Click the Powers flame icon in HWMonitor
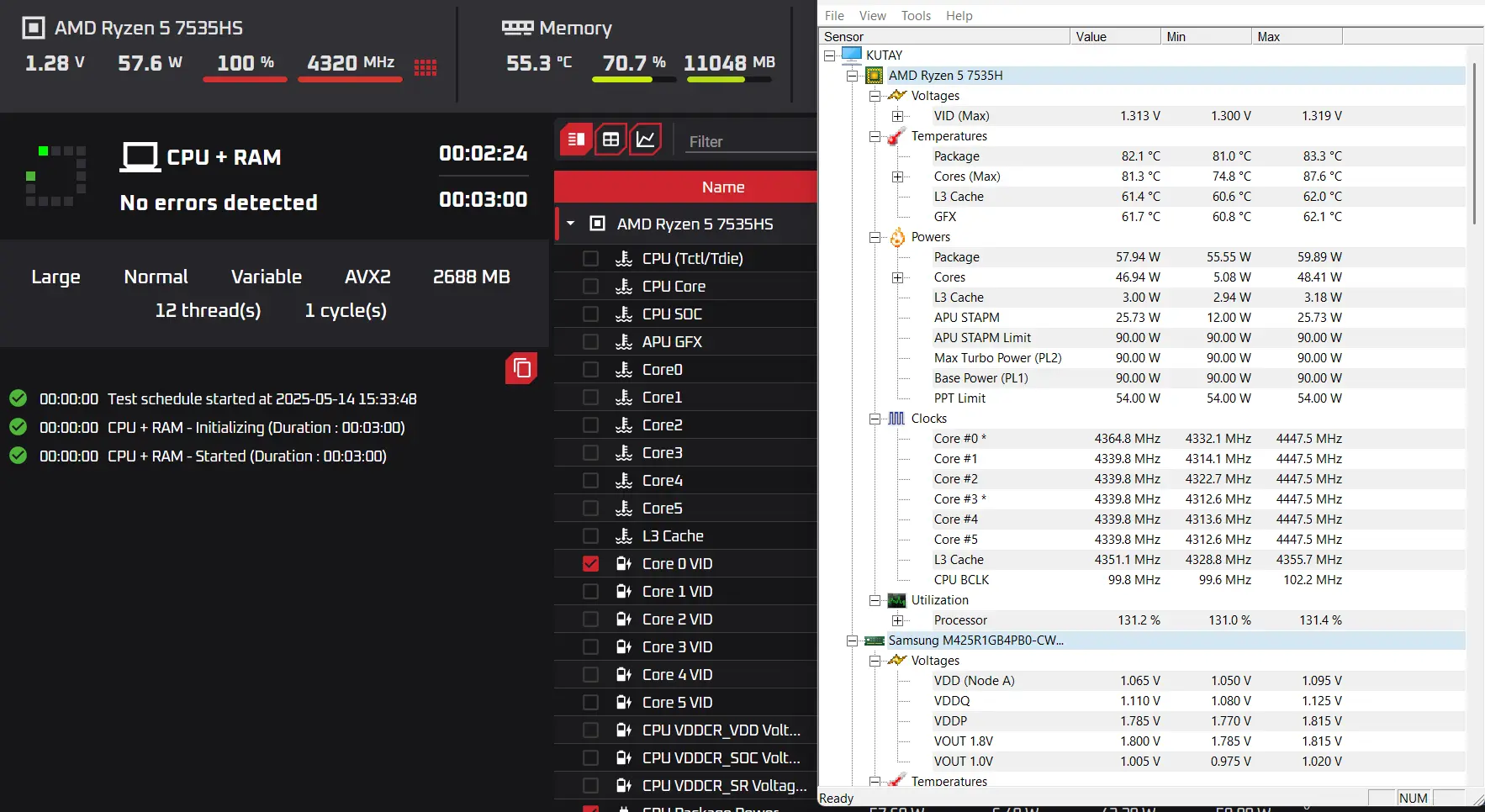The image size is (1485, 812). pos(897,237)
